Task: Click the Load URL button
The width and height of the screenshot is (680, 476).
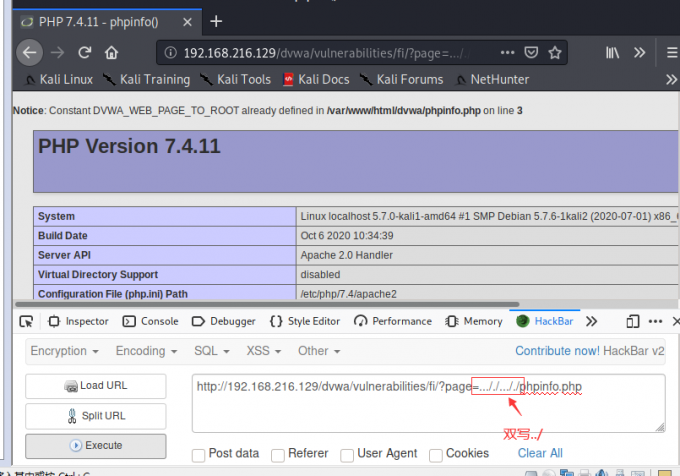Action: click(x=96, y=386)
